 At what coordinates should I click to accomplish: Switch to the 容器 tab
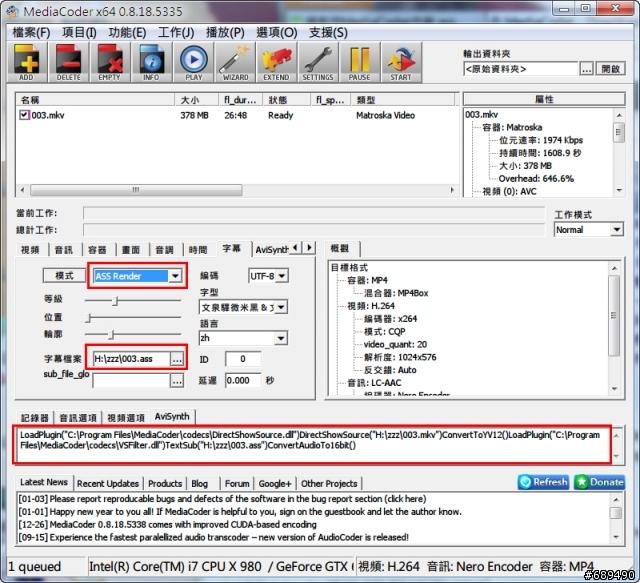[97, 249]
